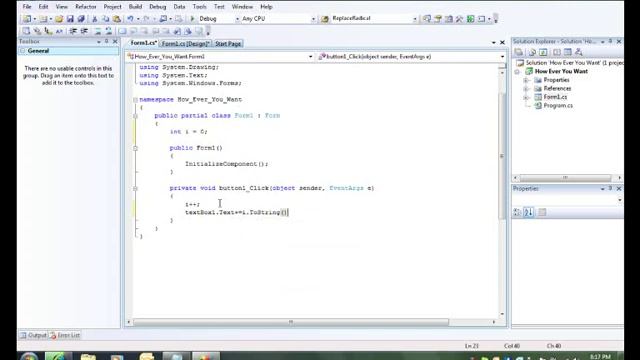
Task: Comment out selected lines icon
Action: click(98, 31)
